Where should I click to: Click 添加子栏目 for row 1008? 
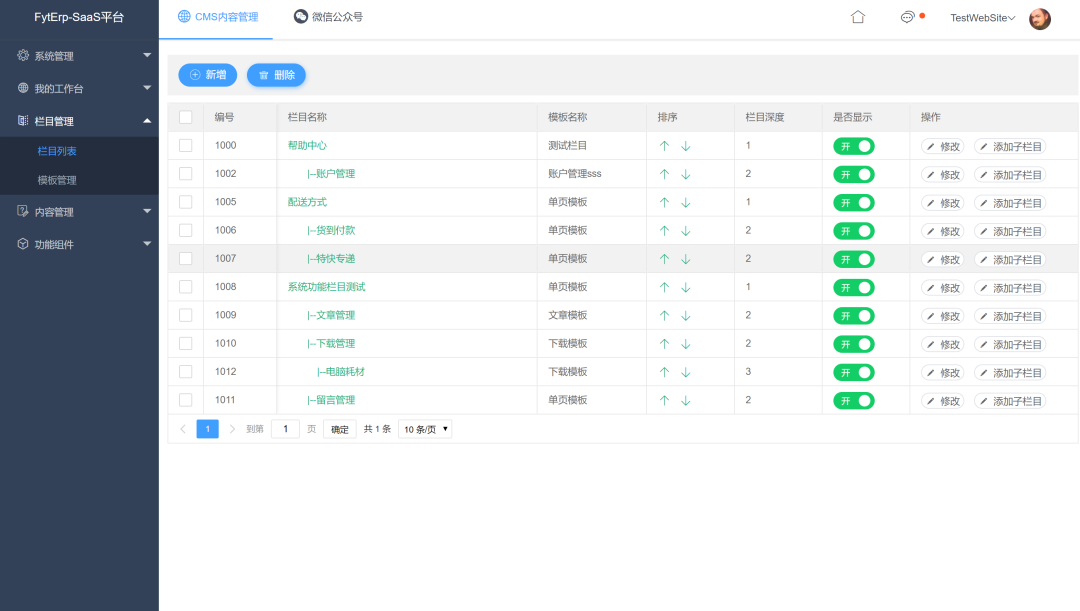[x=1010, y=288]
